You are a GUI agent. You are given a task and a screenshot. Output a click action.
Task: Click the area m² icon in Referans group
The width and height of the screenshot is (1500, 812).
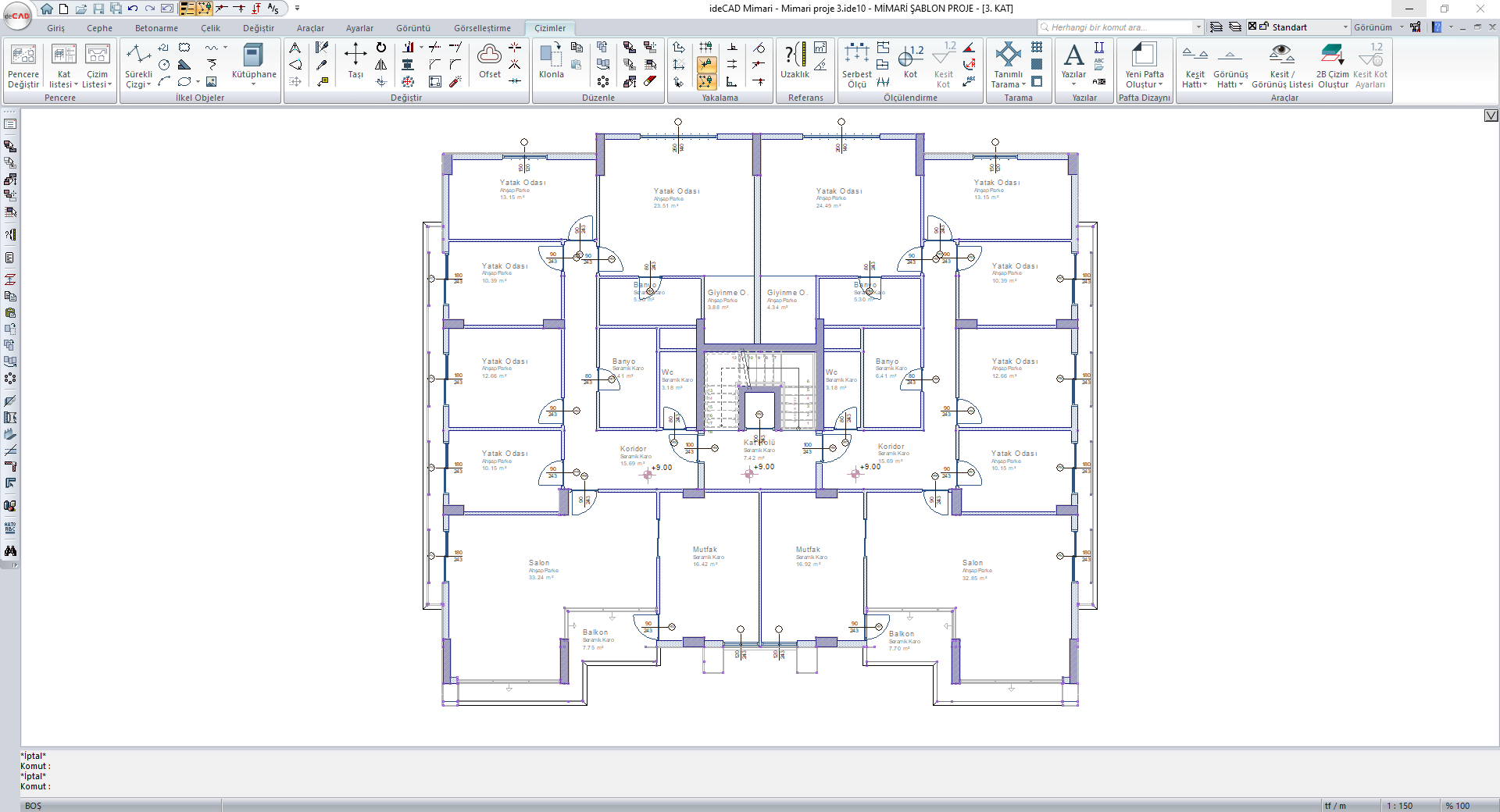pyautogui.click(x=820, y=48)
